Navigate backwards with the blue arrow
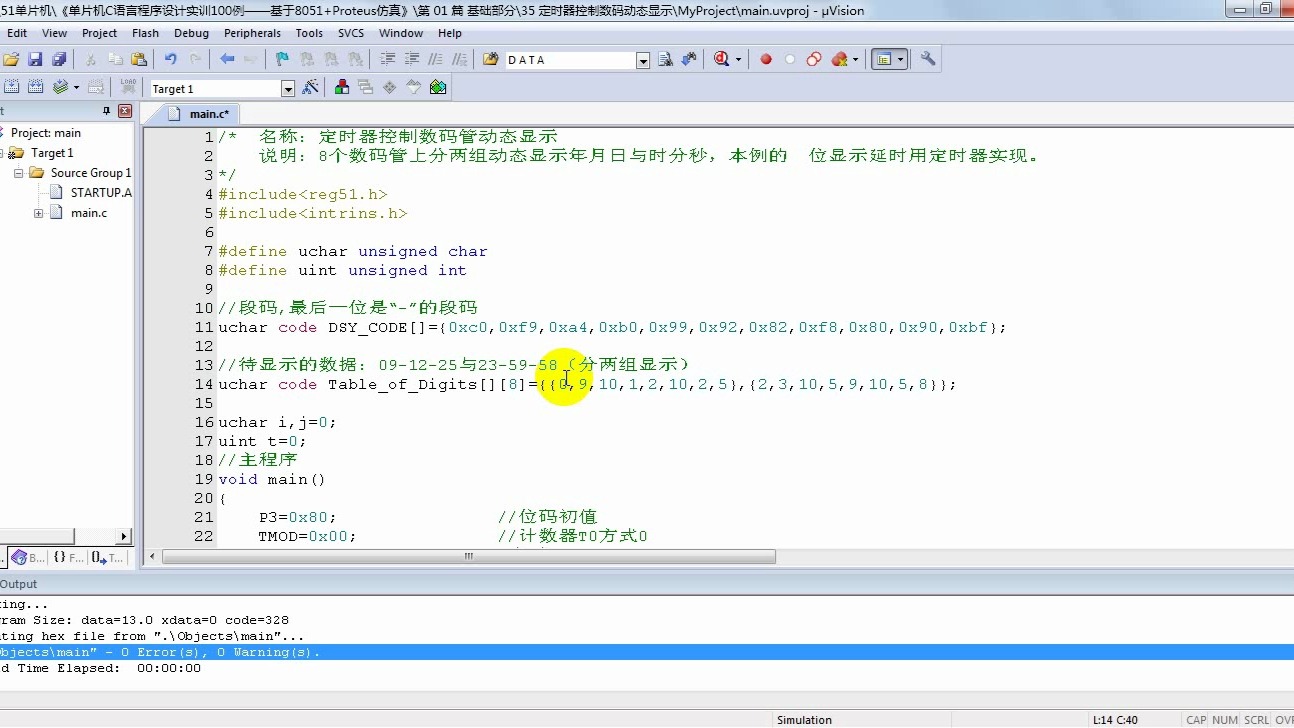 (227, 60)
